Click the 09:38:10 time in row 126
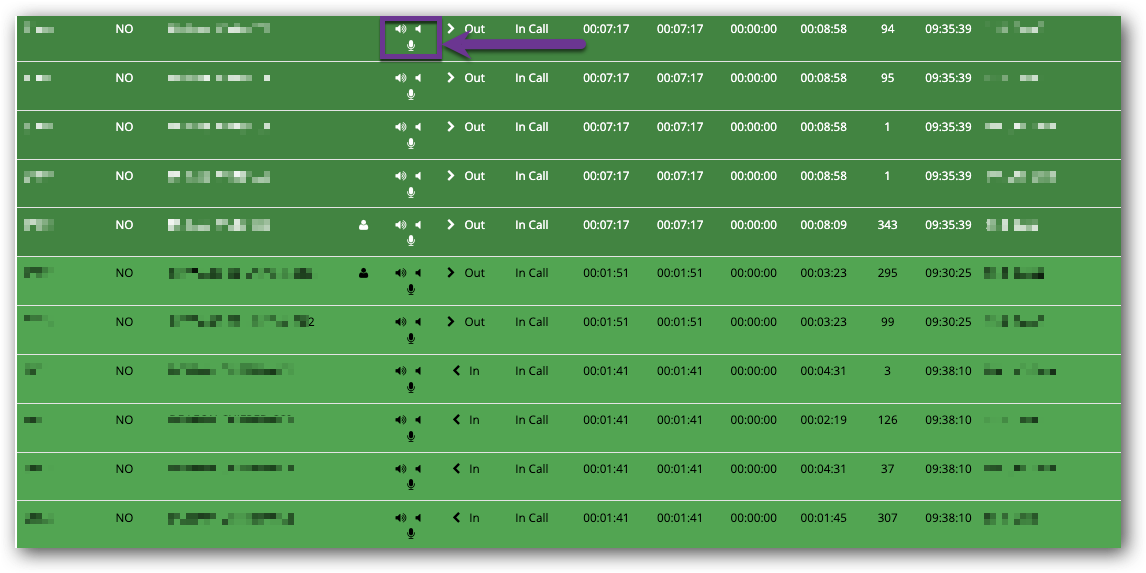This screenshot has height=573, width=1146. (x=948, y=420)
